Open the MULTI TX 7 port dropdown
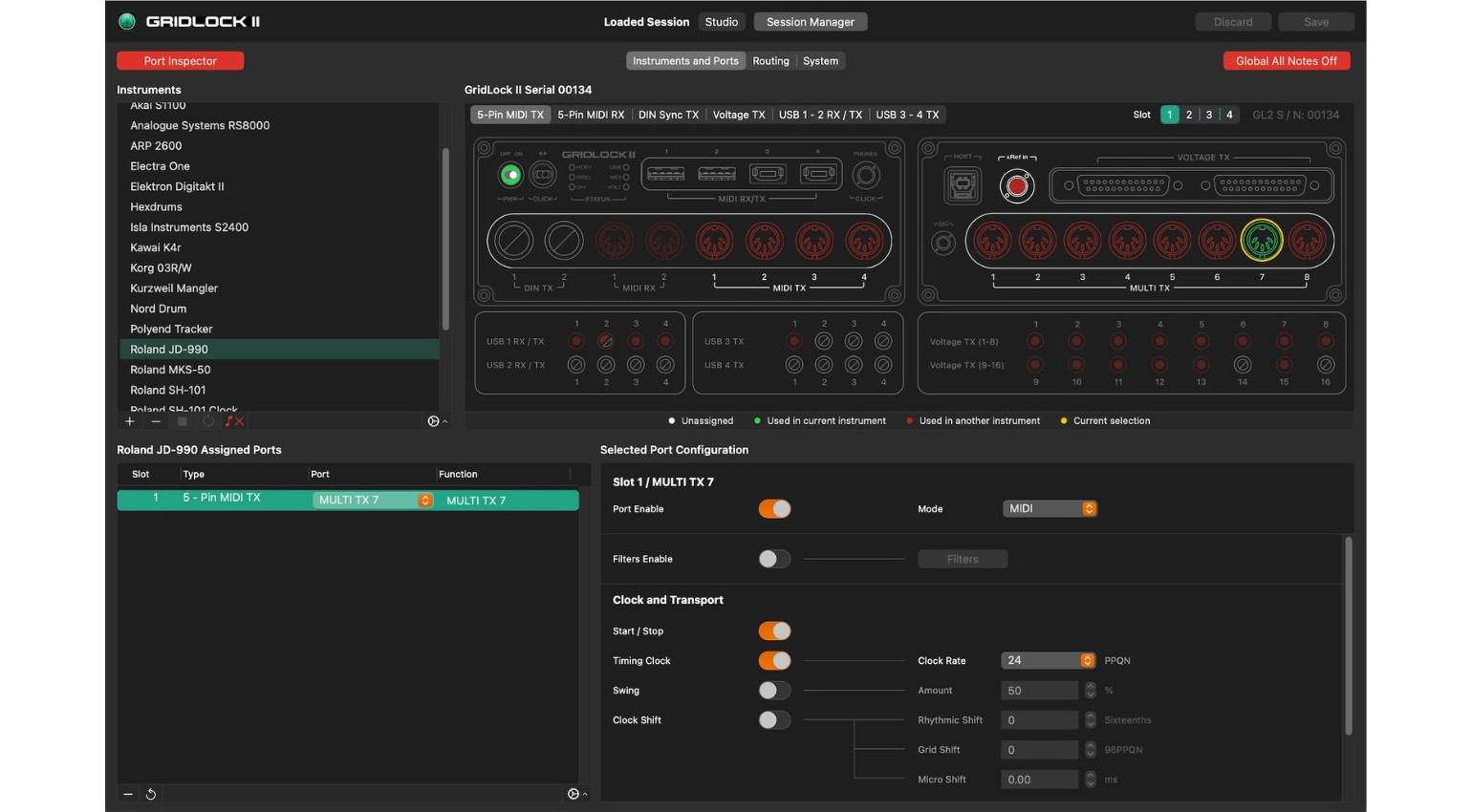The height and width of the screenshot is (812, 1472). click(372, 501)
